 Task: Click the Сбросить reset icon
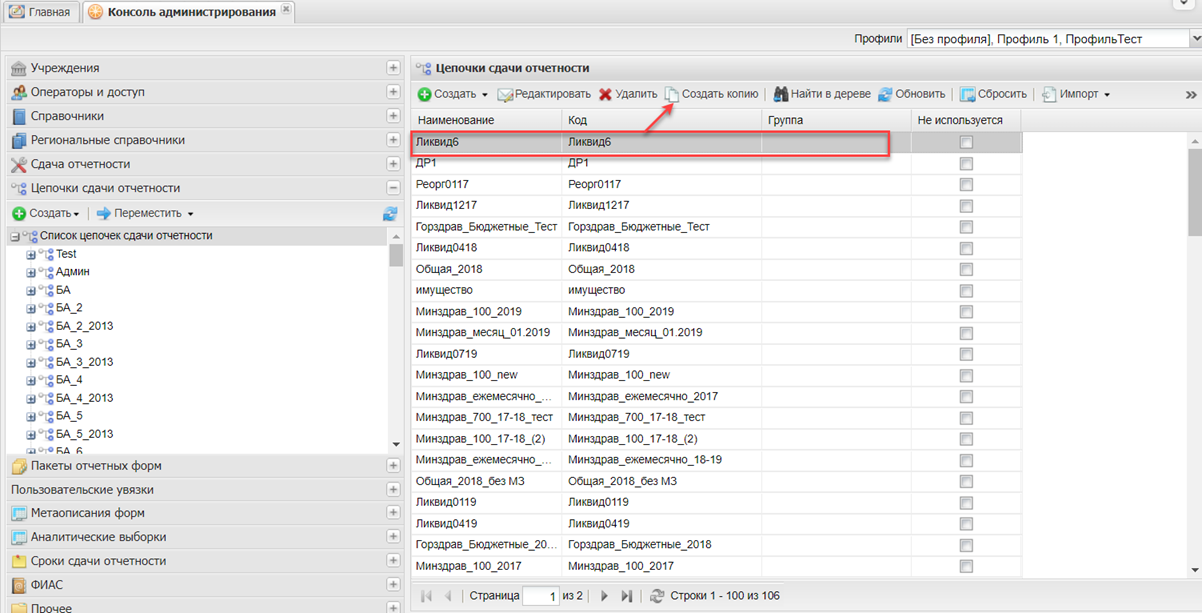coord(968,94)
